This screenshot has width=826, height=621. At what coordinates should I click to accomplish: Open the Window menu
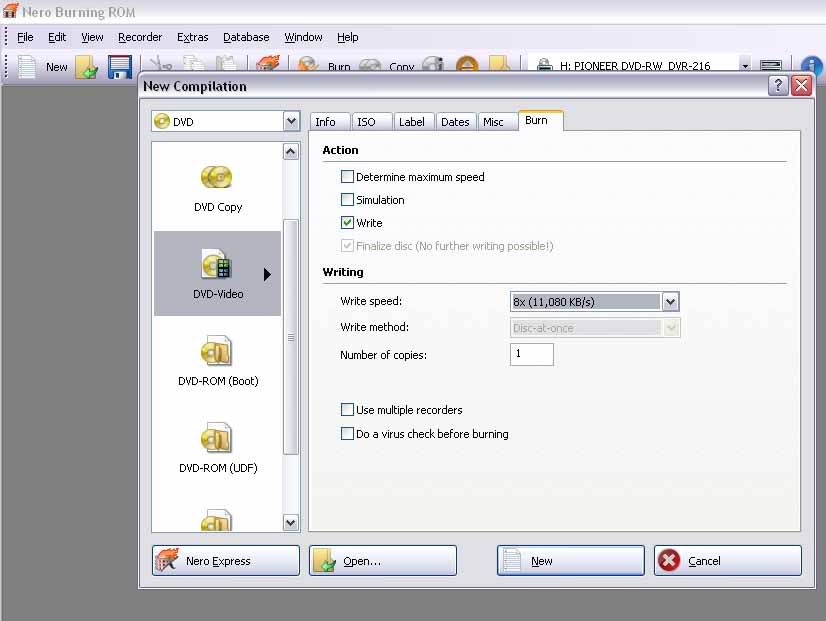tap(303, 37)
